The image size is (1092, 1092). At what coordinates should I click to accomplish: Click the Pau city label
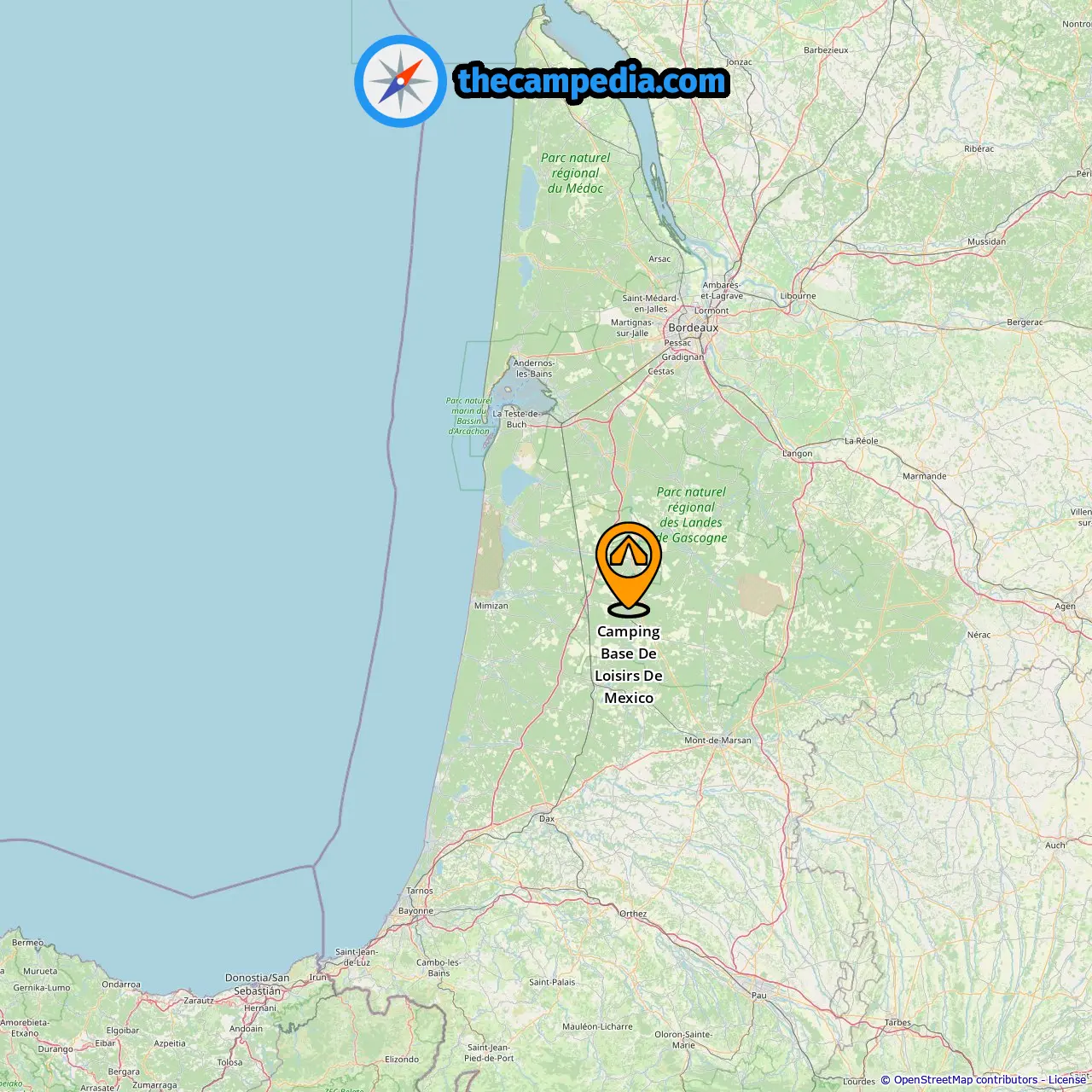(758, 995)
